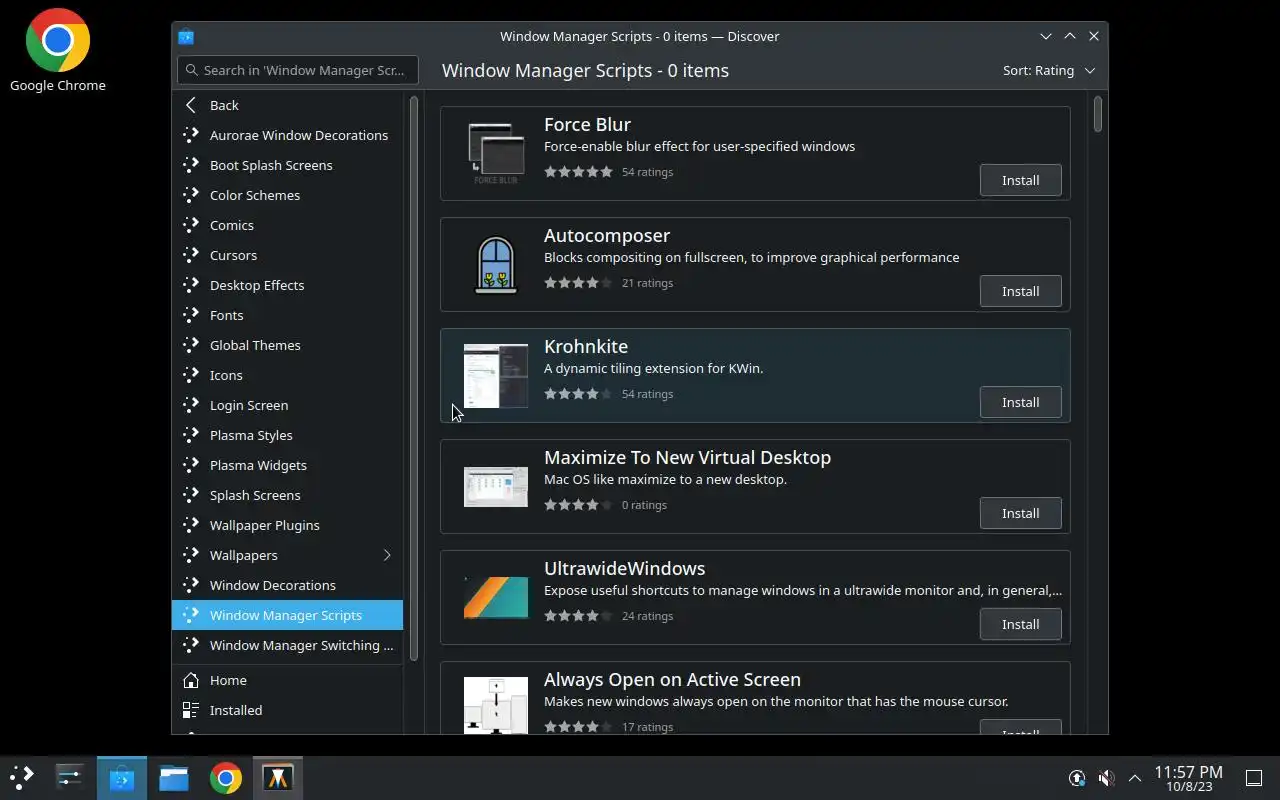The width and height of the screenshot is (1280, 800).
Task: Click the Always Open on Active Screen icon
Action: click(x=496, y=706)
